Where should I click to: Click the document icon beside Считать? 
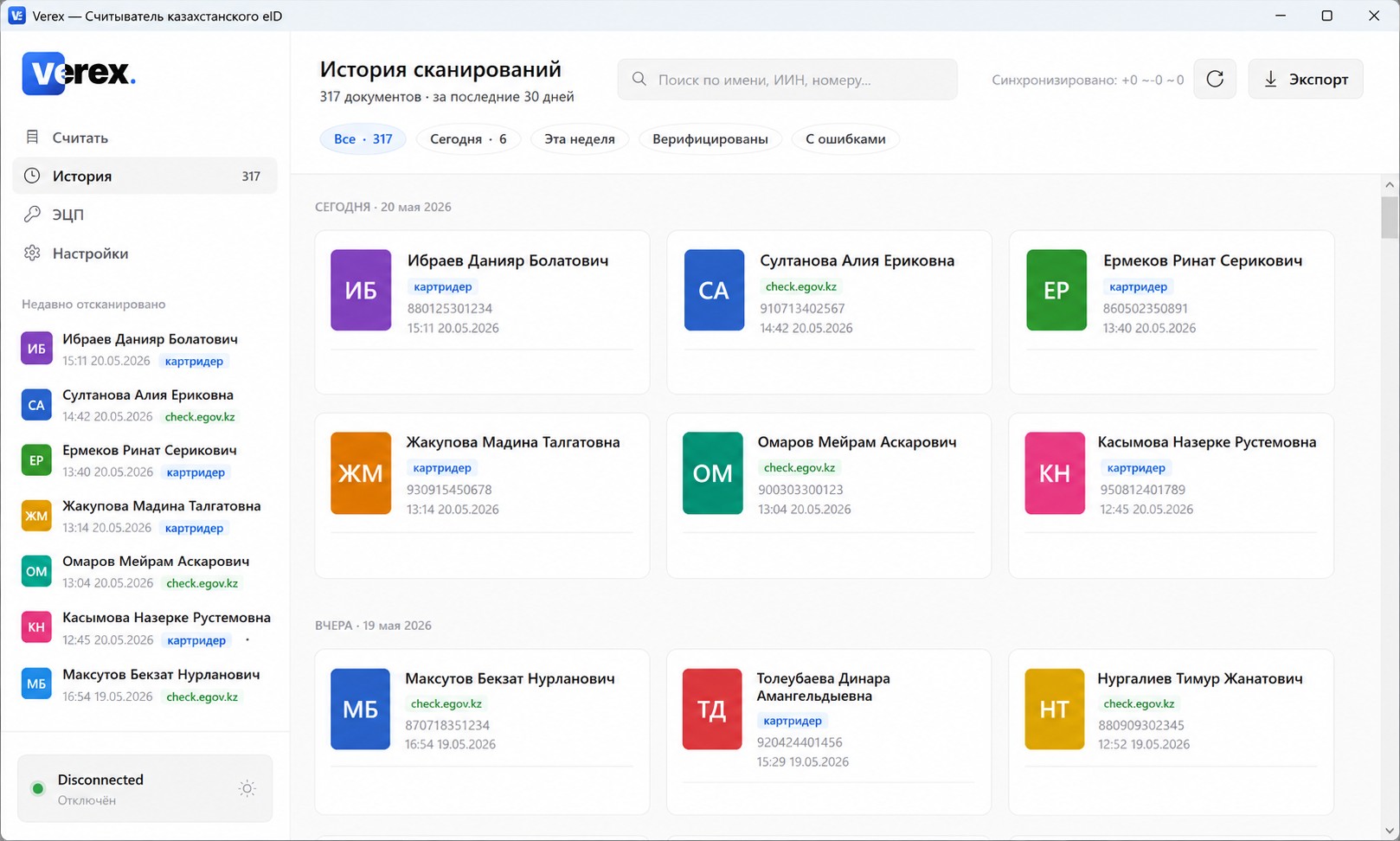coord(32,137)
